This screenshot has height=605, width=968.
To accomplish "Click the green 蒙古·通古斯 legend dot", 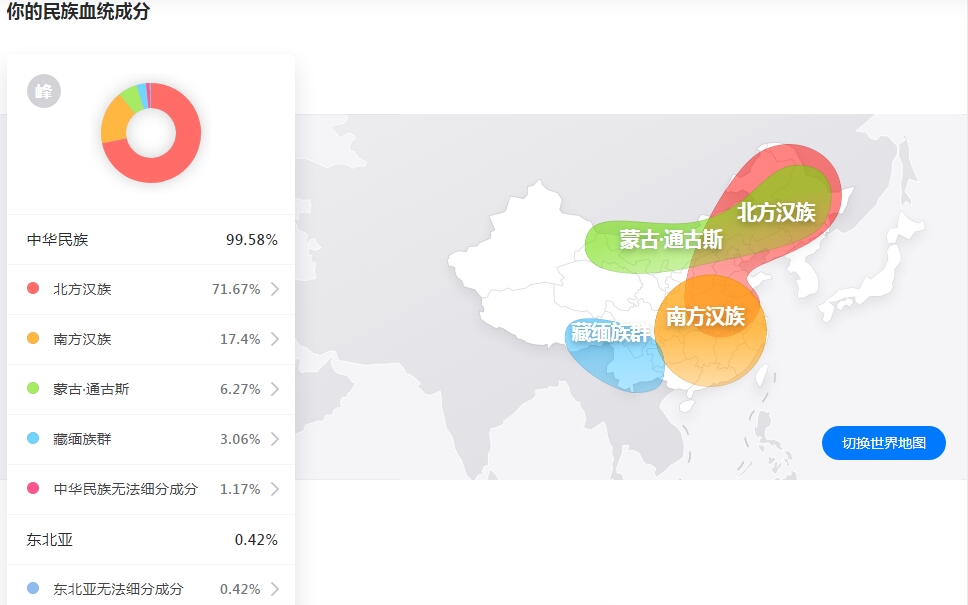I will (x=33, y=389).
